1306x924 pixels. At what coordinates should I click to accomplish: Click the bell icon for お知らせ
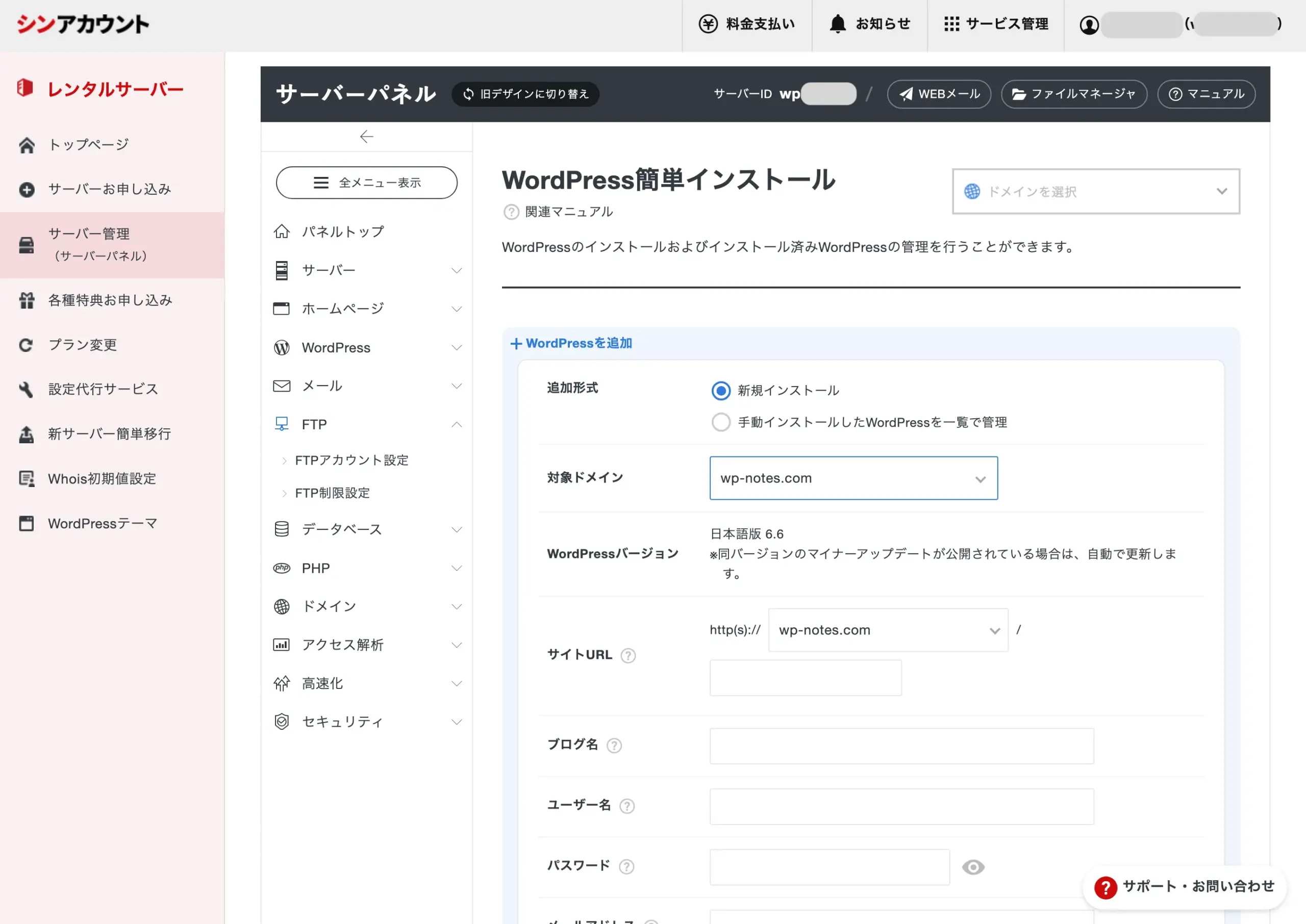click(838, 24)
